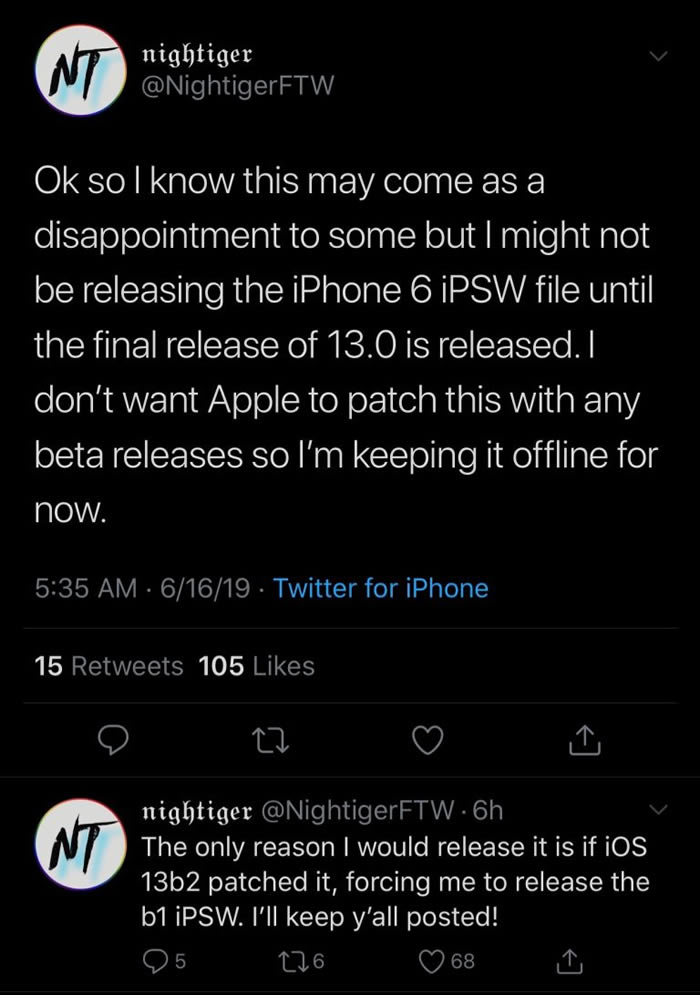View the 15 Retweets list
The height and width of the screenshot is (995, 700).
109,666
